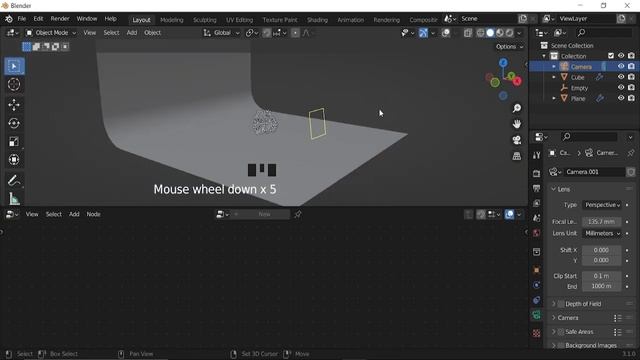
Task: Select the Select Box tool
Action: [14, 66]
